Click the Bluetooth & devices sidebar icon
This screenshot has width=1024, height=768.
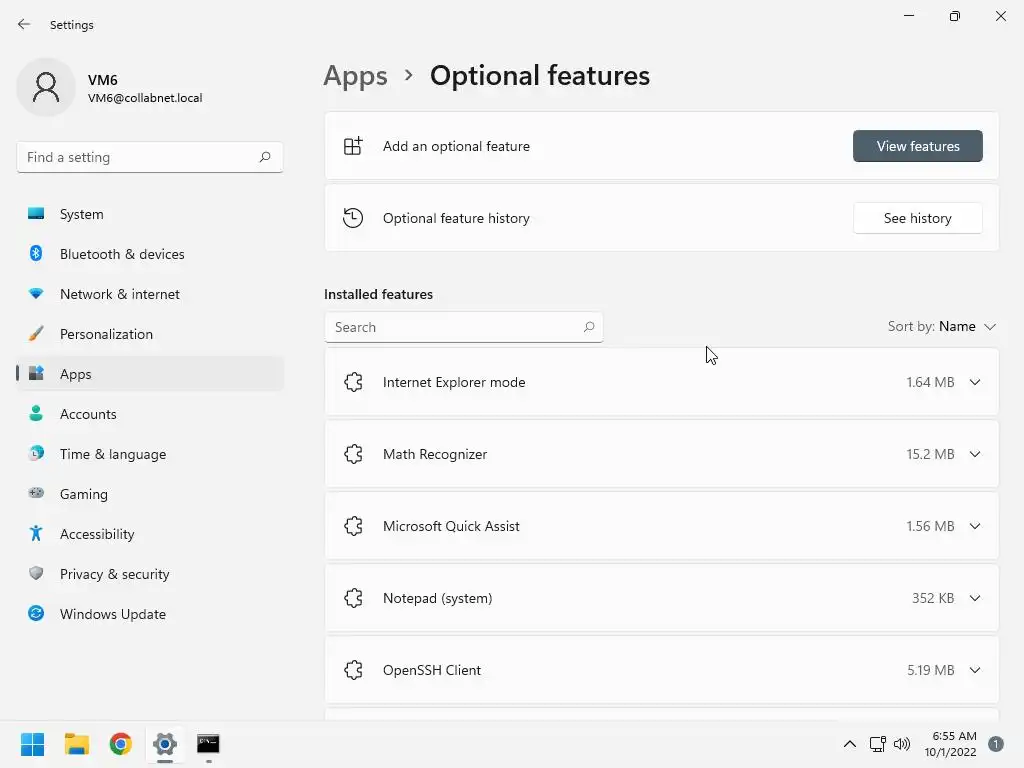(36, 254)
